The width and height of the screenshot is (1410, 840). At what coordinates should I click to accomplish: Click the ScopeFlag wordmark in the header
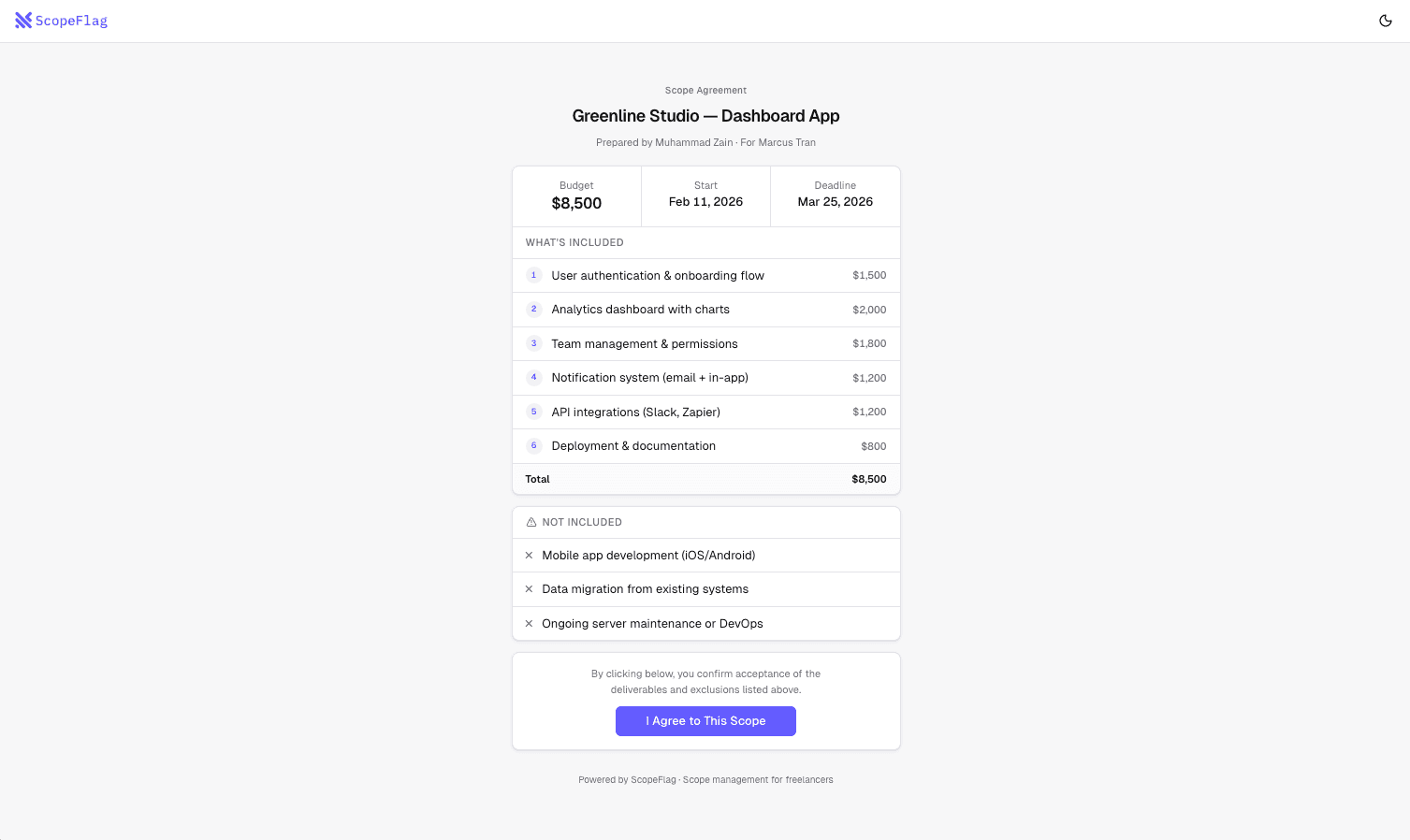point(70,20)
